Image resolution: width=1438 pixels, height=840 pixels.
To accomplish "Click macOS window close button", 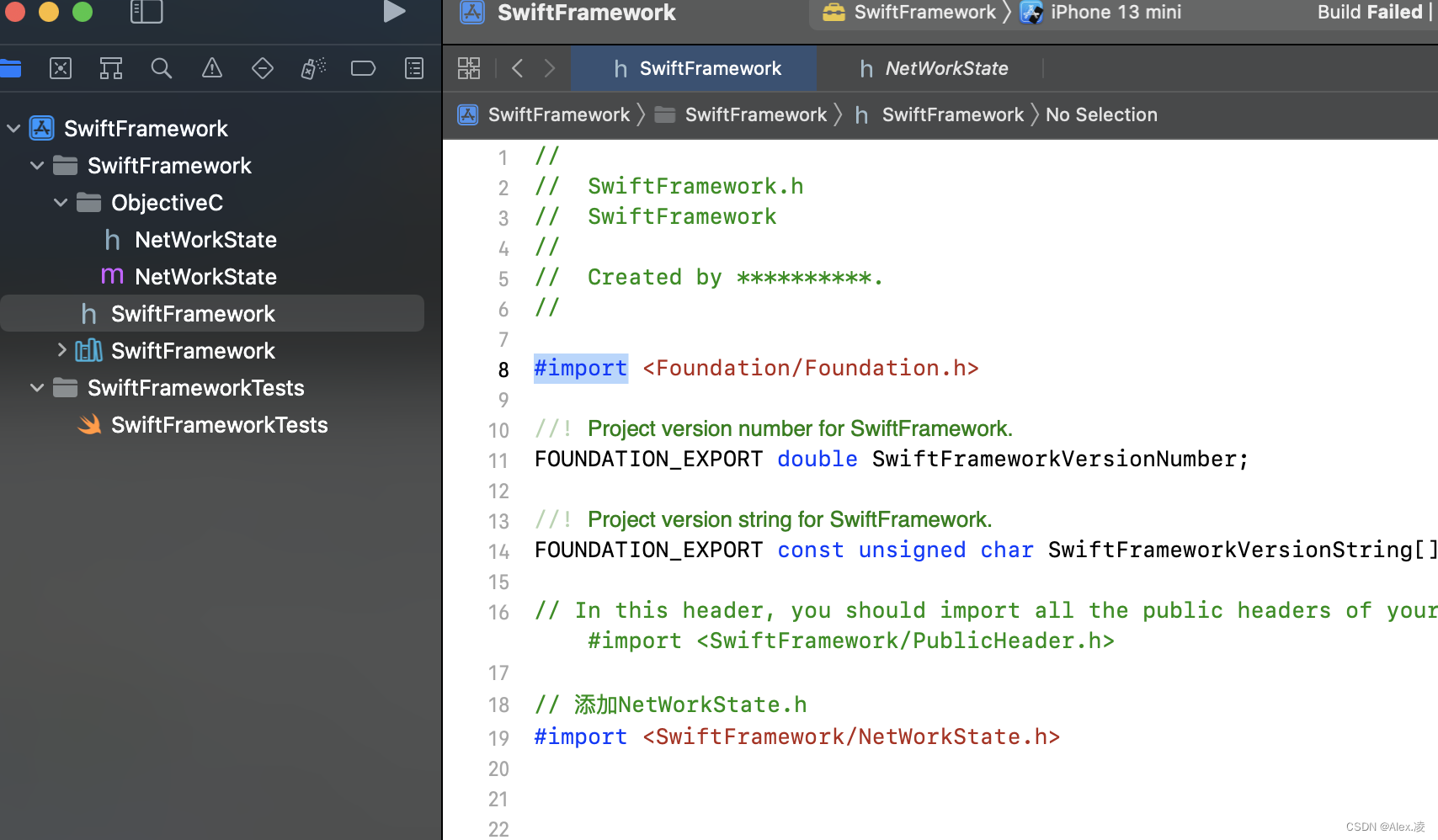I will tap(15, 11).
